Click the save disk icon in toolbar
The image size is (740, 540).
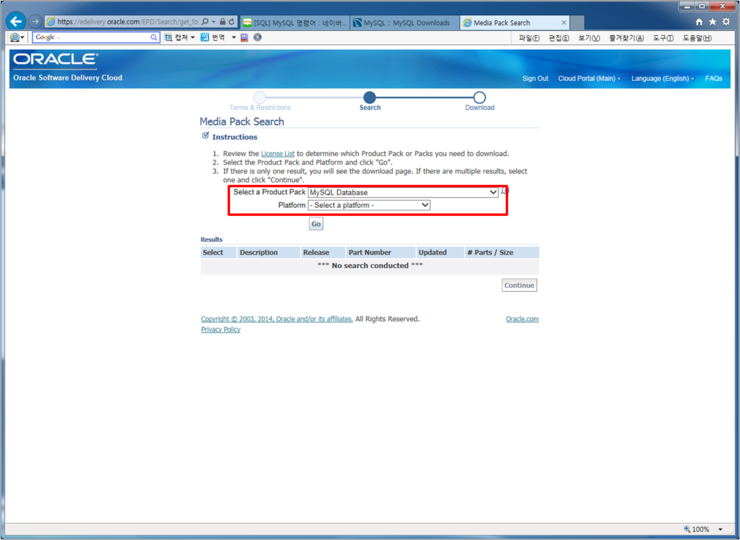point(244,37)
